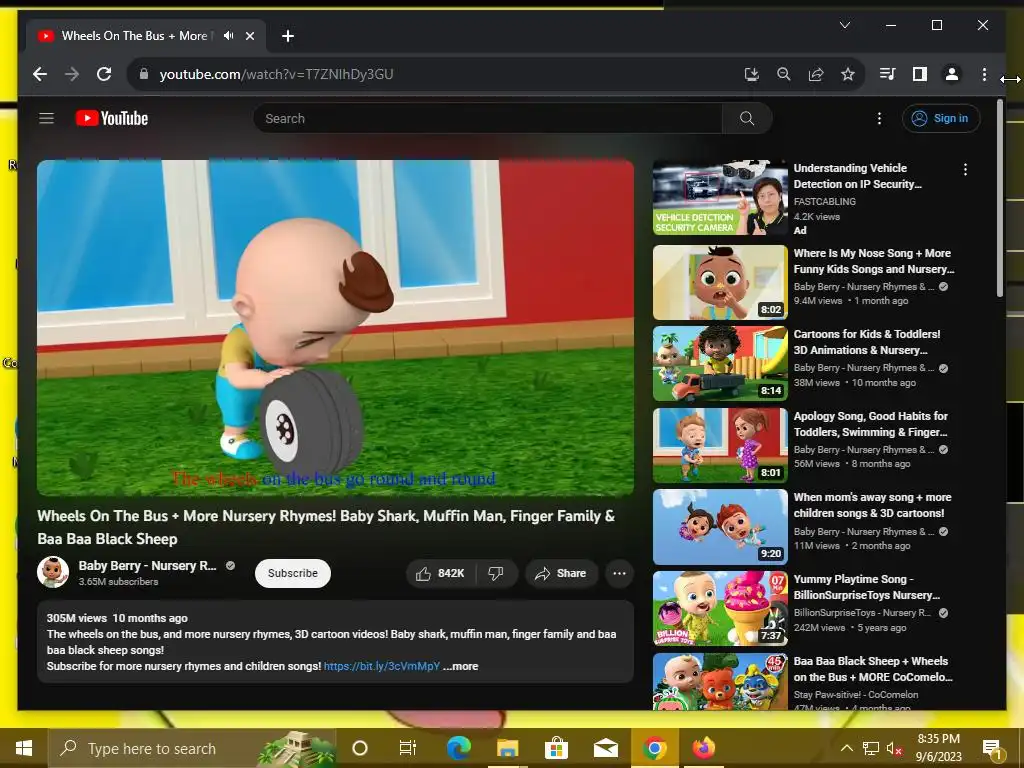Switch to Chrome in taskbar
The width and height of the screenshot is (1024, 768).
click(654, 748)
